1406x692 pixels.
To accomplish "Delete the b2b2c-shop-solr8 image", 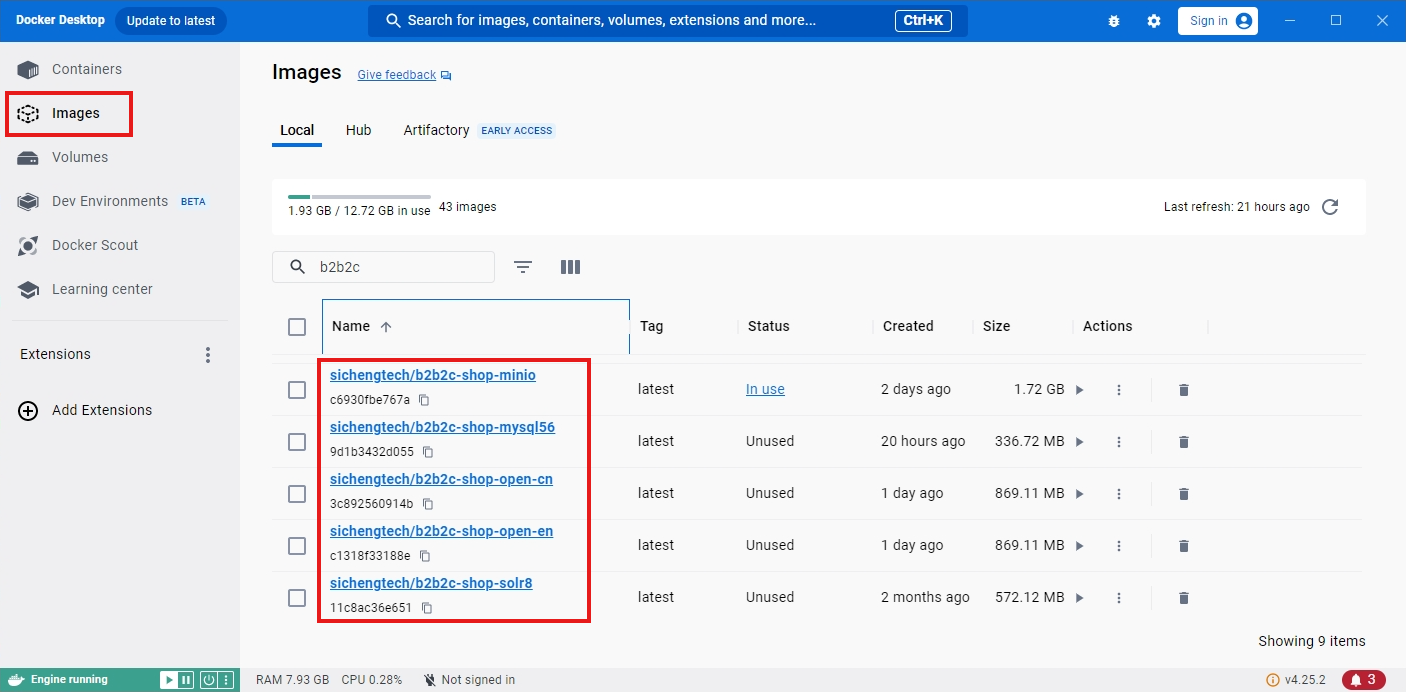I will pyautogui.click(x=1184, y=598).
